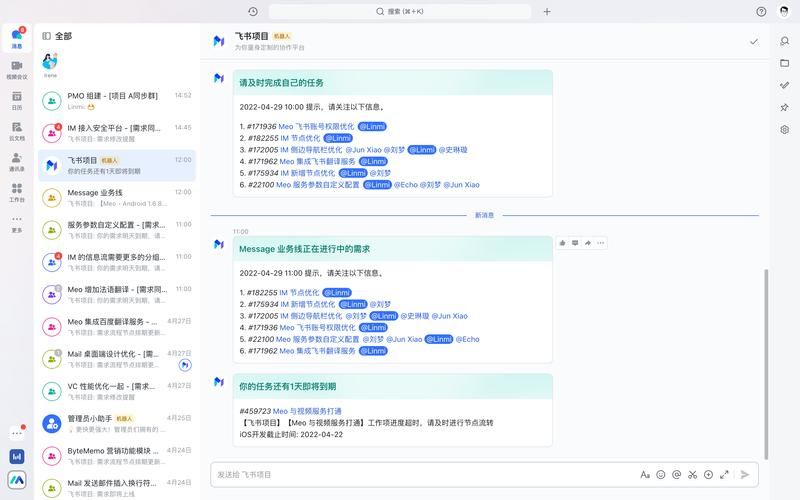The width and height of the screenshot is (800, 500).
Task: Open pinned messages pin icon
Action: 784,107
